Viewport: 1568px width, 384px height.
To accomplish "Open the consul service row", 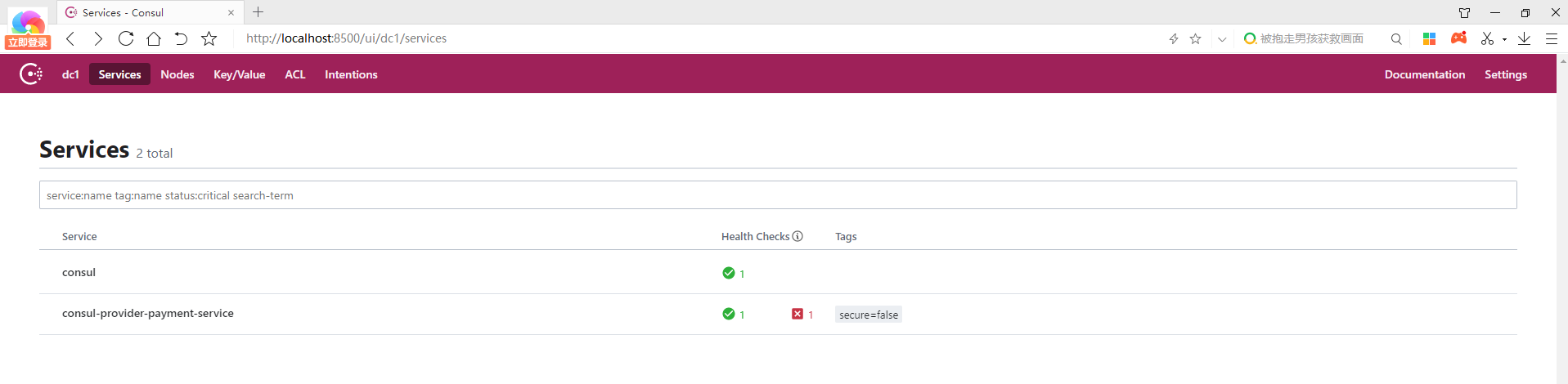I will coord(778,273).
